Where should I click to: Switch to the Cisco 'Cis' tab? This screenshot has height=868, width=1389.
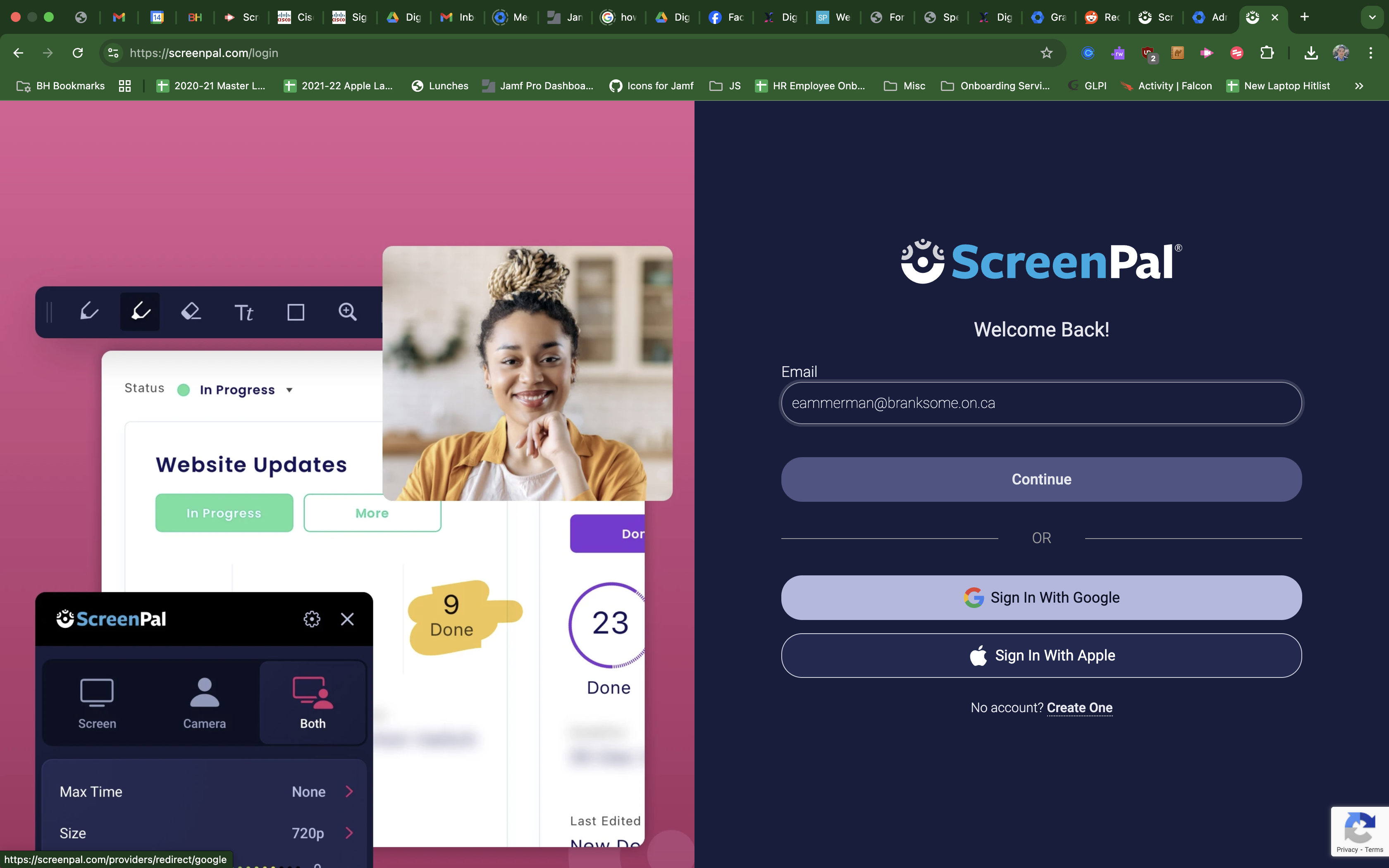[x=296, y=17]
